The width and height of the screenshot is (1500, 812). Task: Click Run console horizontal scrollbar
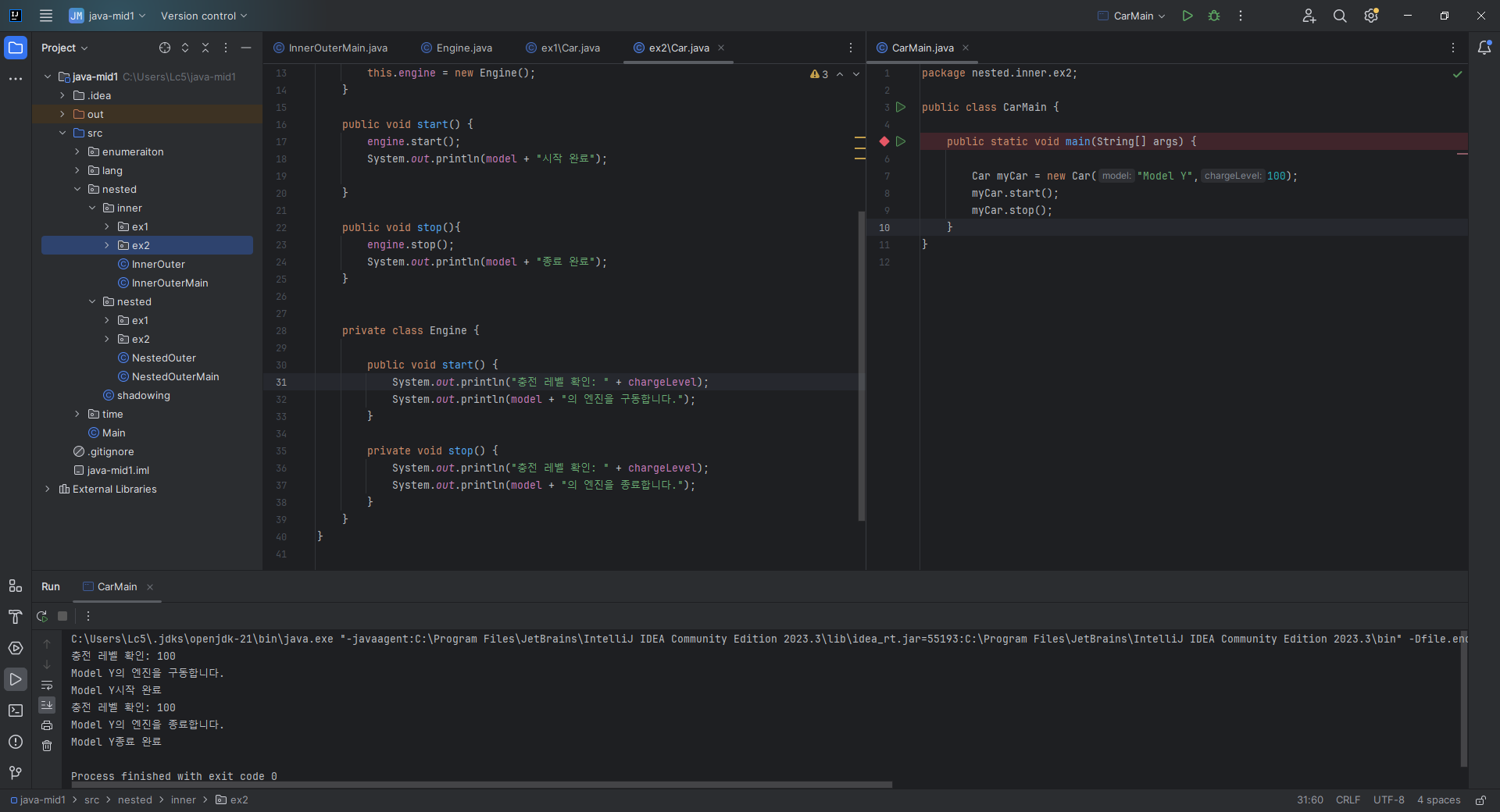[481, 784]
